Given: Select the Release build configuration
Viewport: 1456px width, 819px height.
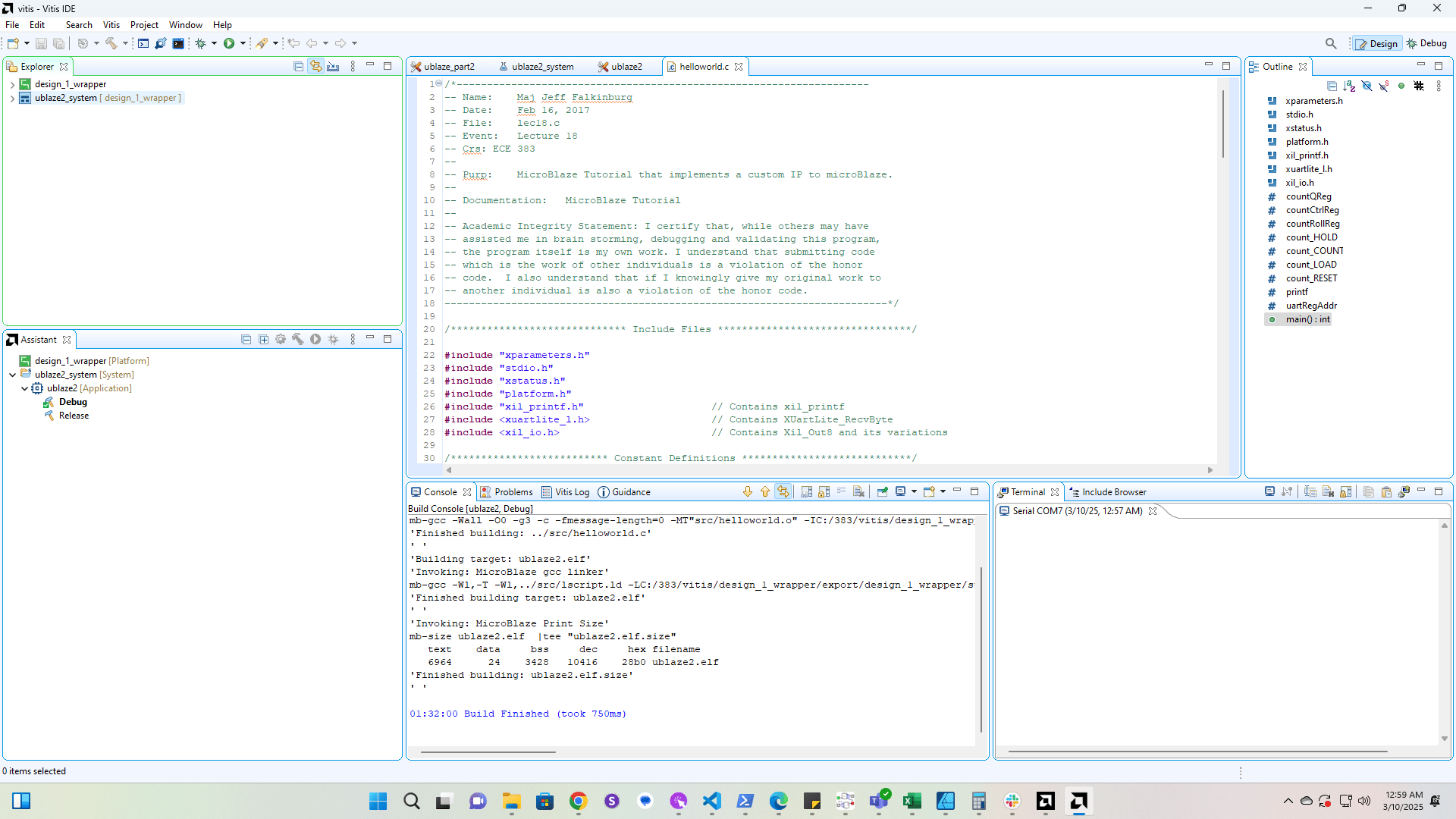Looking at the screenshot, I should (x=74, y=416).
